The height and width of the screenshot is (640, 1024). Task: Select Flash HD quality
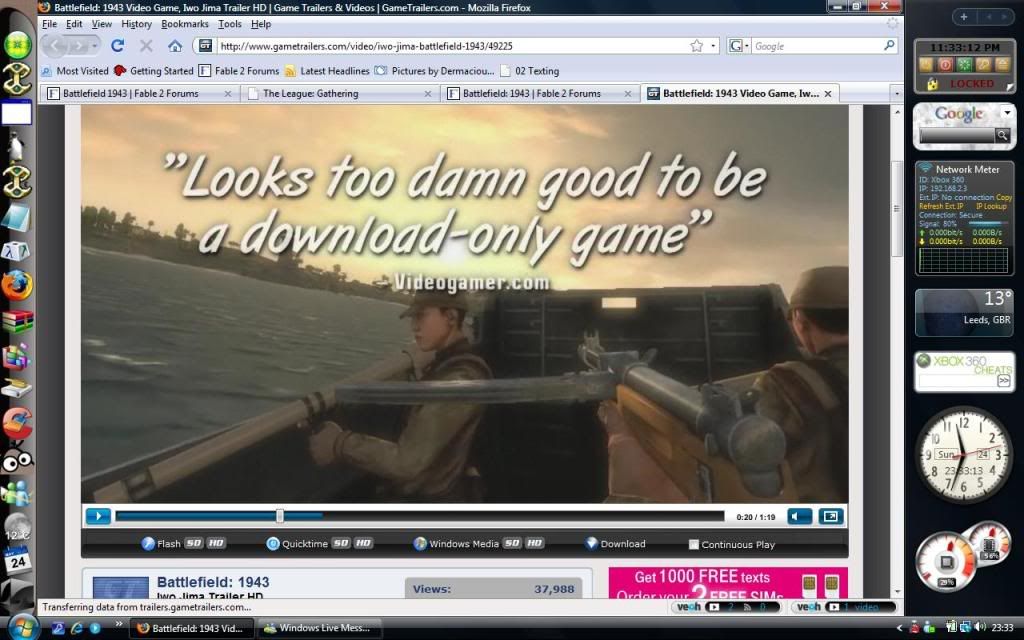coord(216,543)
